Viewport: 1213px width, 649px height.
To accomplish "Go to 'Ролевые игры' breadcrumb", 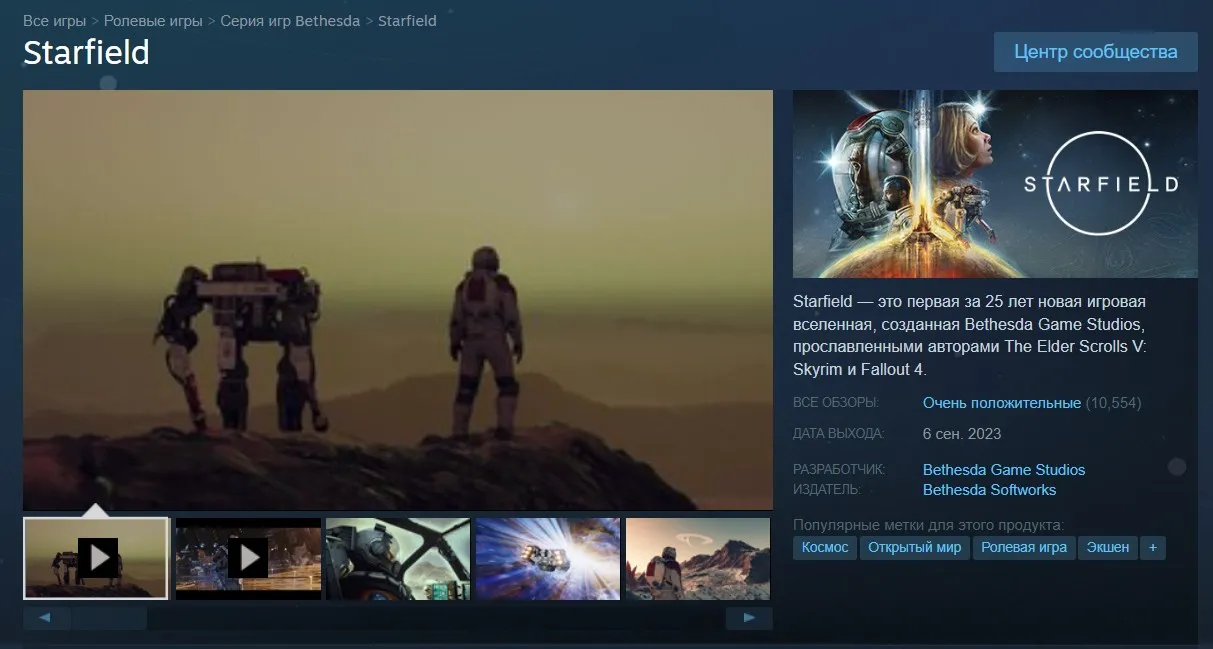I will tap(152, 20).
